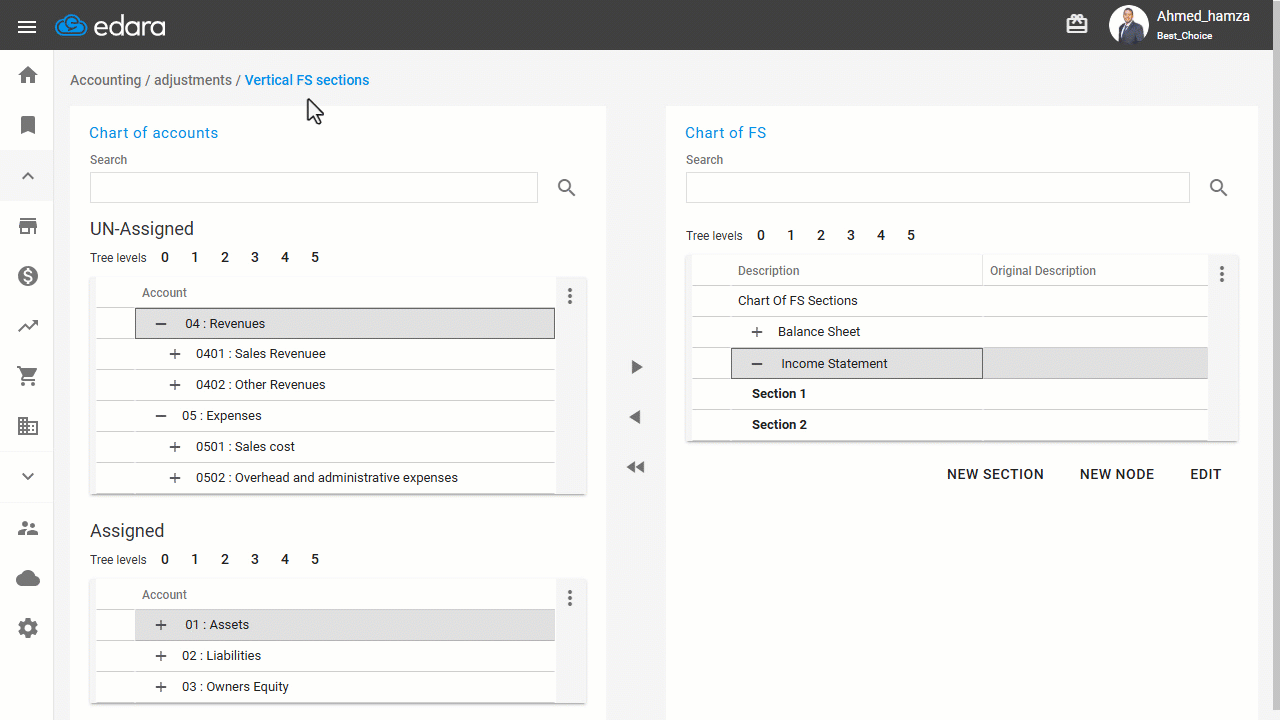Image resolution: width=1280 pixels, height=720 pixels.
Task: Expand 0401 : Sales Revenuee node
Action: tap(175, 354)
